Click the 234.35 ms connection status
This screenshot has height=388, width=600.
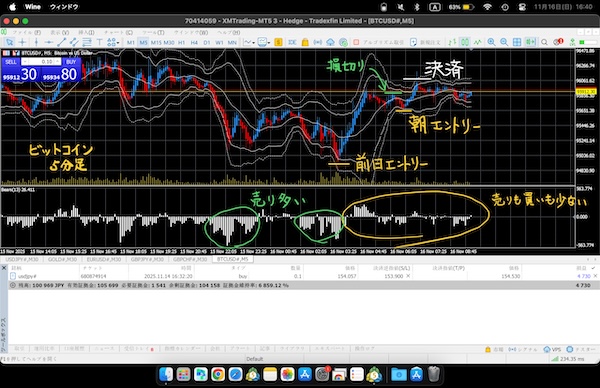coord(568,359)
